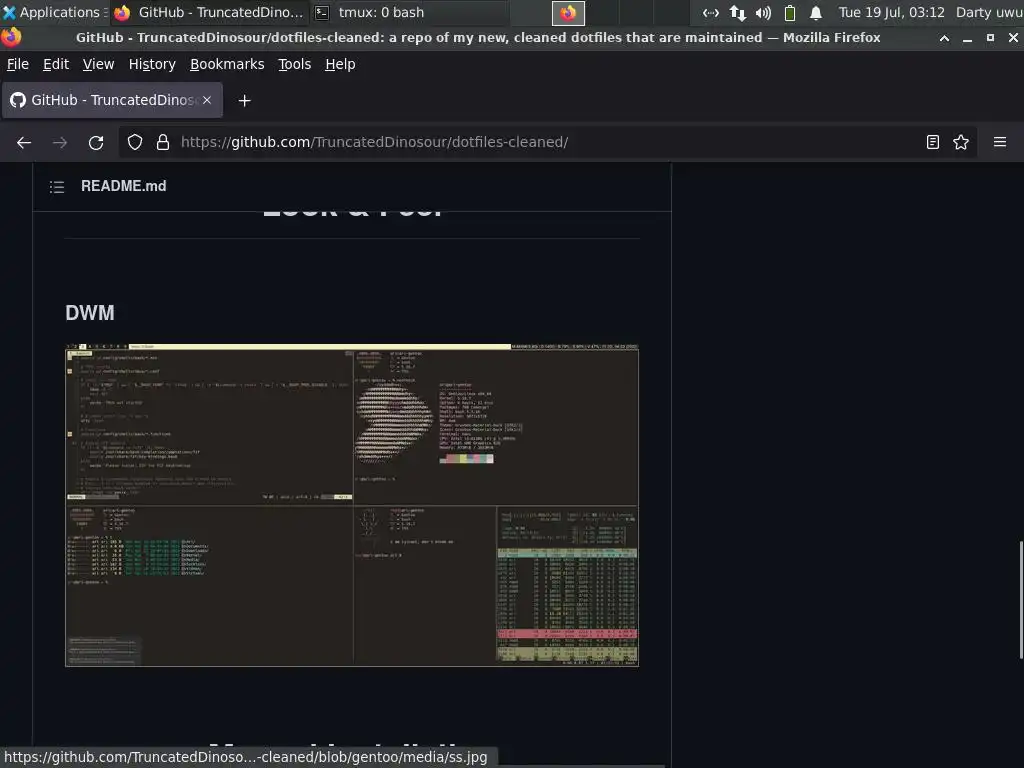
Task: Open the DWM screenshot image
Action: (352, 505)
